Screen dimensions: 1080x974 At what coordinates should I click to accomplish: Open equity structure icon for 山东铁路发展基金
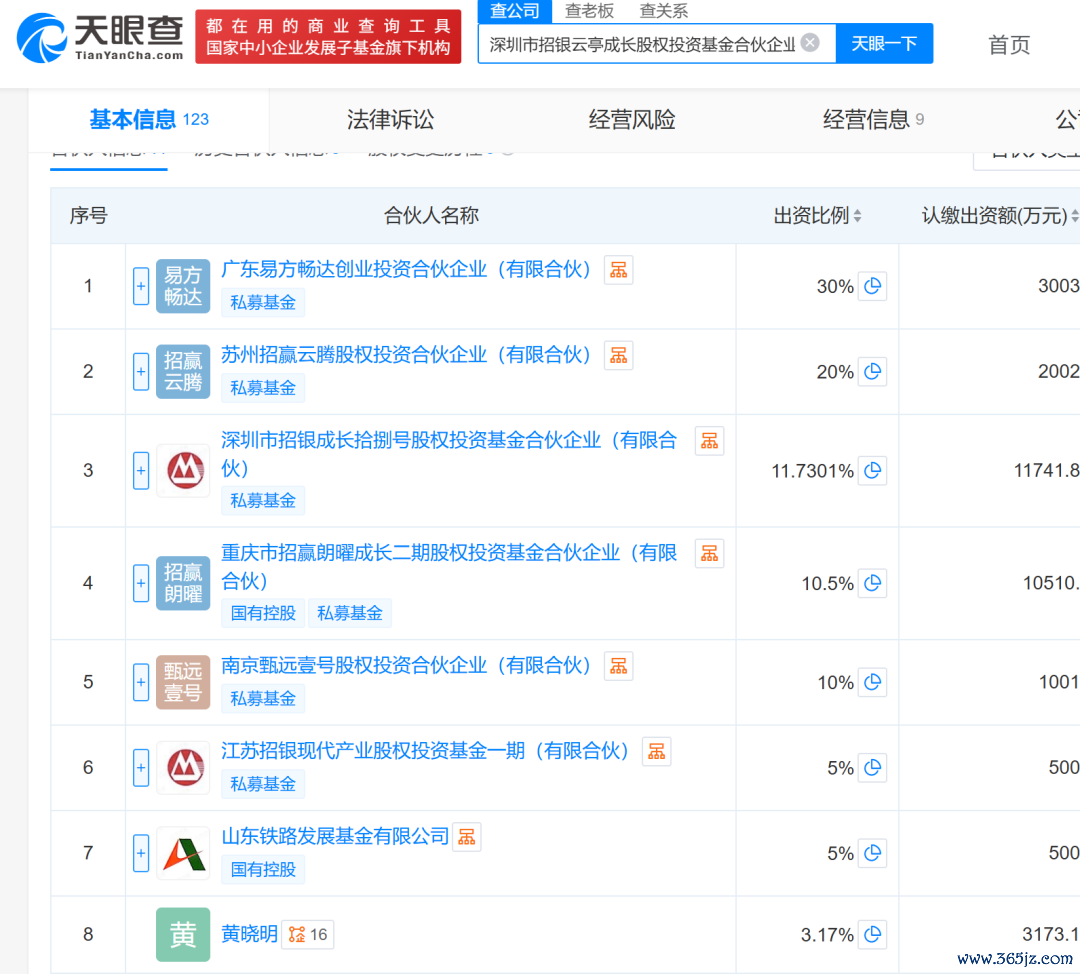point(466,837)
